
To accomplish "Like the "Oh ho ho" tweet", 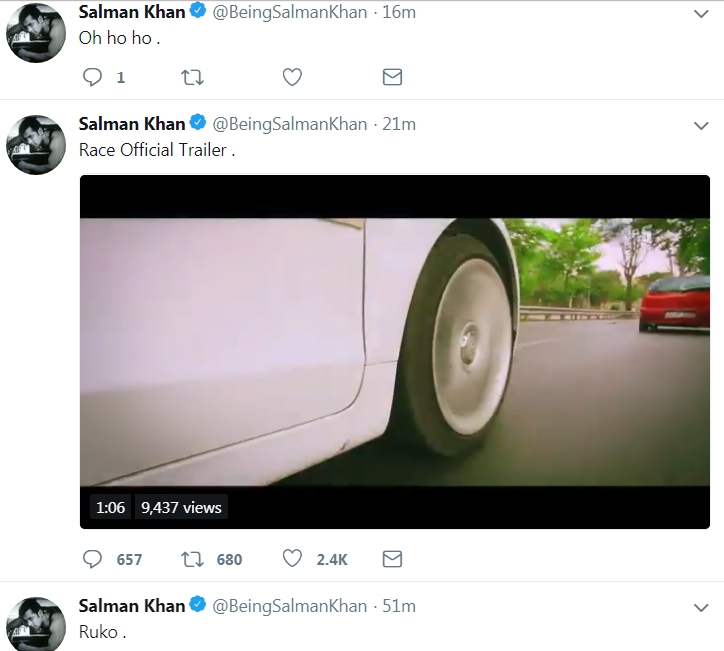I will [292, 77].
